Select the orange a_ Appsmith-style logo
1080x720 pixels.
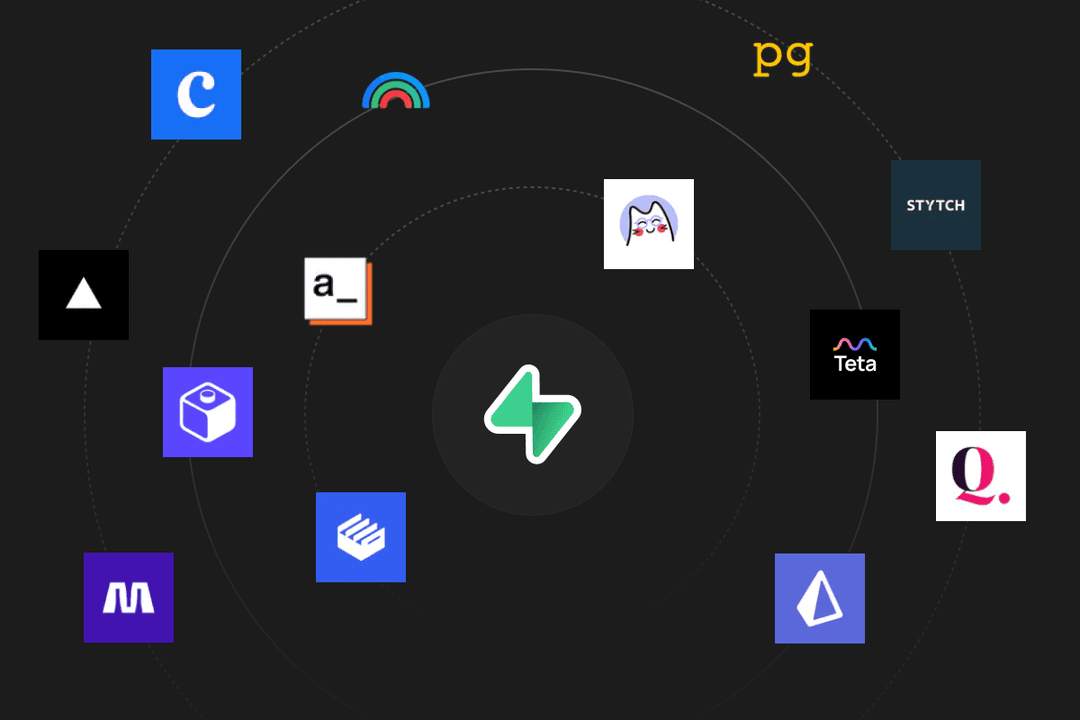point(337,290)
